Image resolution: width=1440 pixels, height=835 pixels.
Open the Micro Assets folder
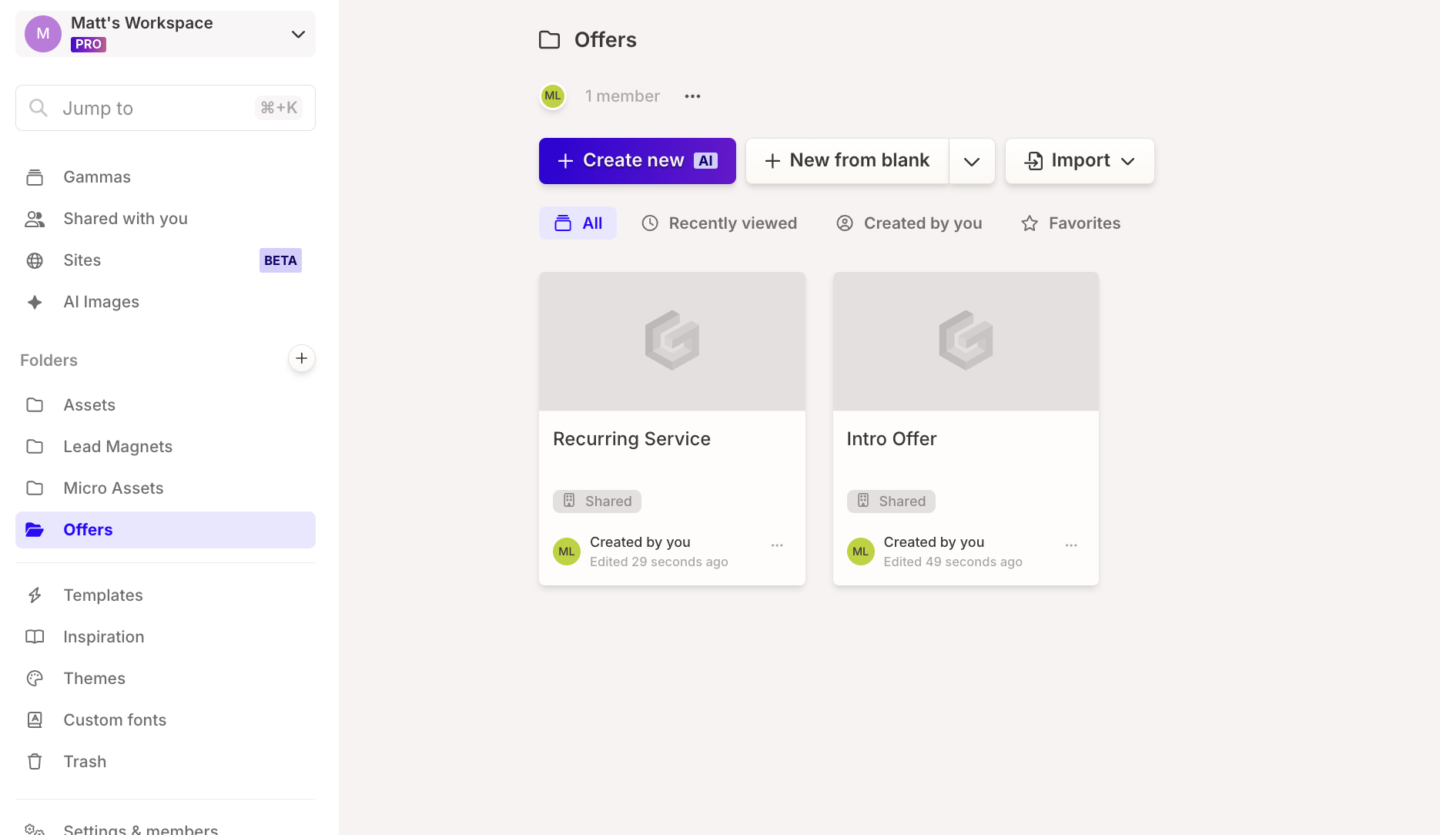[x=165, y=488]
